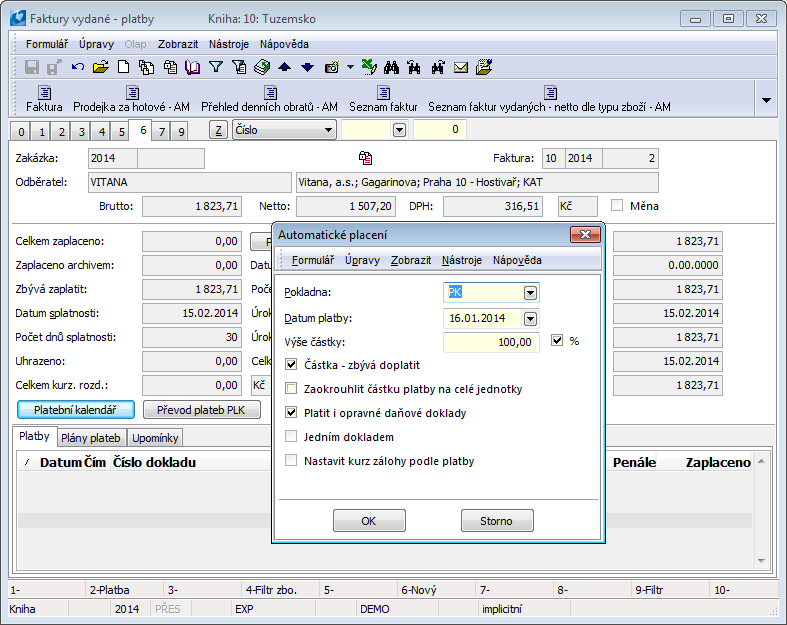Viewport: 787px width, 625px height.
Task: Open the Datum platby date dropdown
Action: (530, 319)
